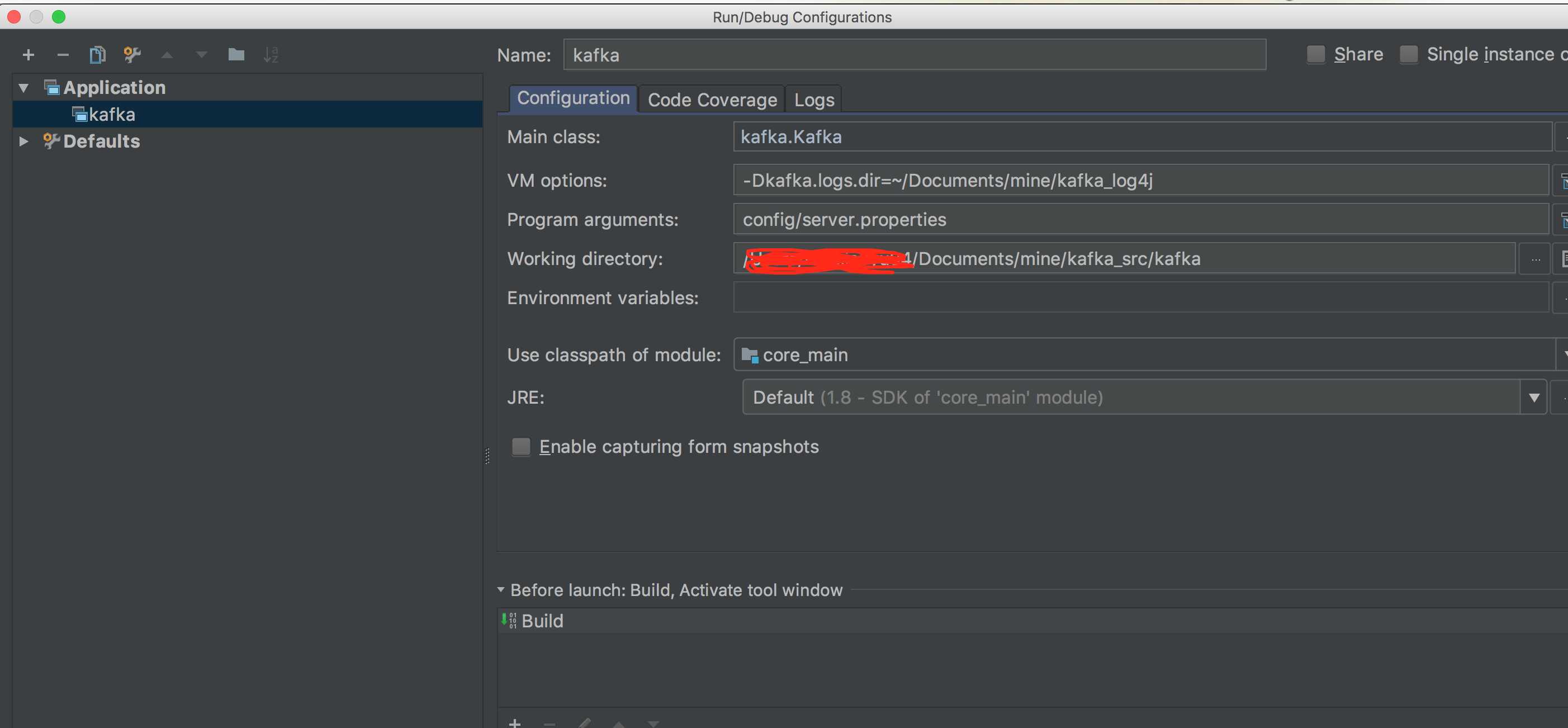Image resolution: width=1568 pixels, height=728 pixels.
Task: Click the Working directory field
Action: pos(1124,259)
